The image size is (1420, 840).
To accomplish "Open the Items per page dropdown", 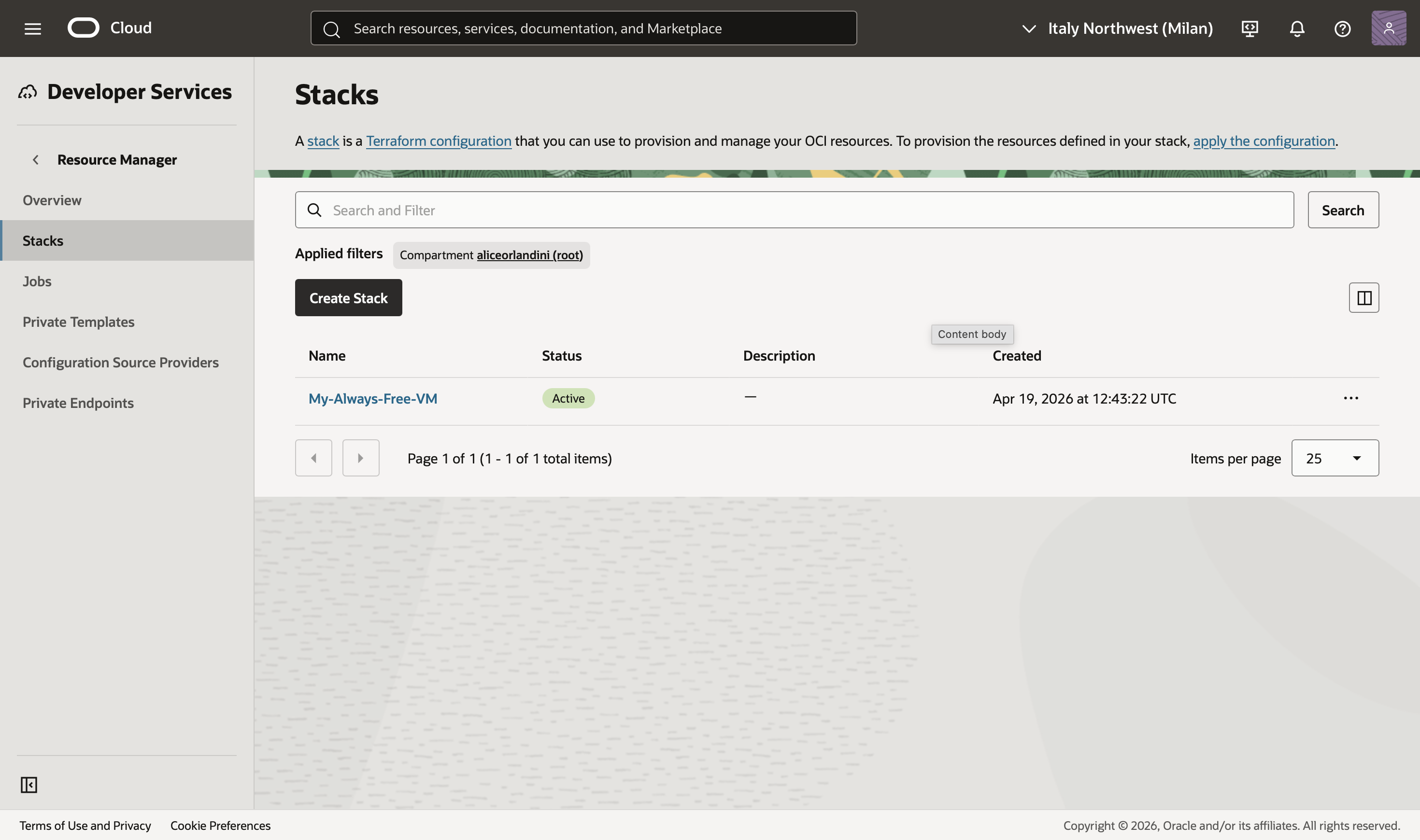I will pos(1335,458).
